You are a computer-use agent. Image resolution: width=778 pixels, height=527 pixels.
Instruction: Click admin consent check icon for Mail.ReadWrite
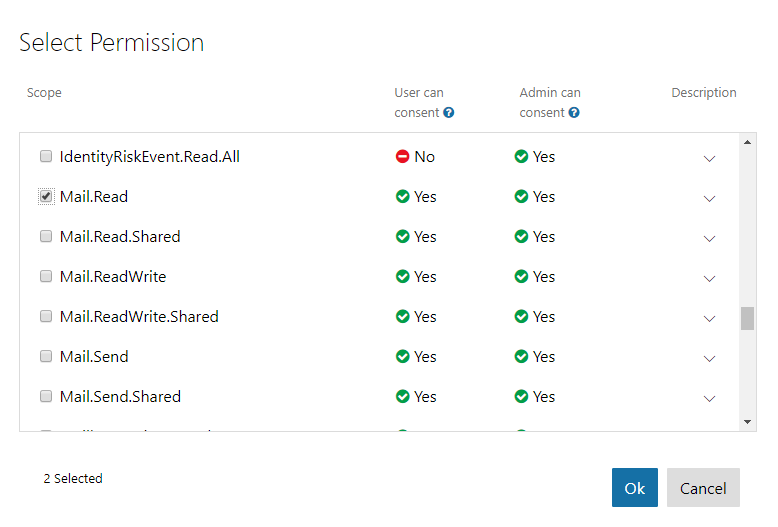521,277
